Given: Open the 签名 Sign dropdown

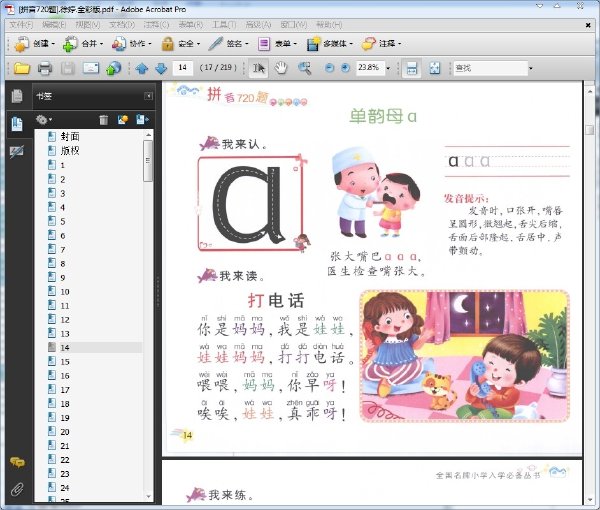Looking at the screenshot, I should pyautogui.click(x=229, y=44).
